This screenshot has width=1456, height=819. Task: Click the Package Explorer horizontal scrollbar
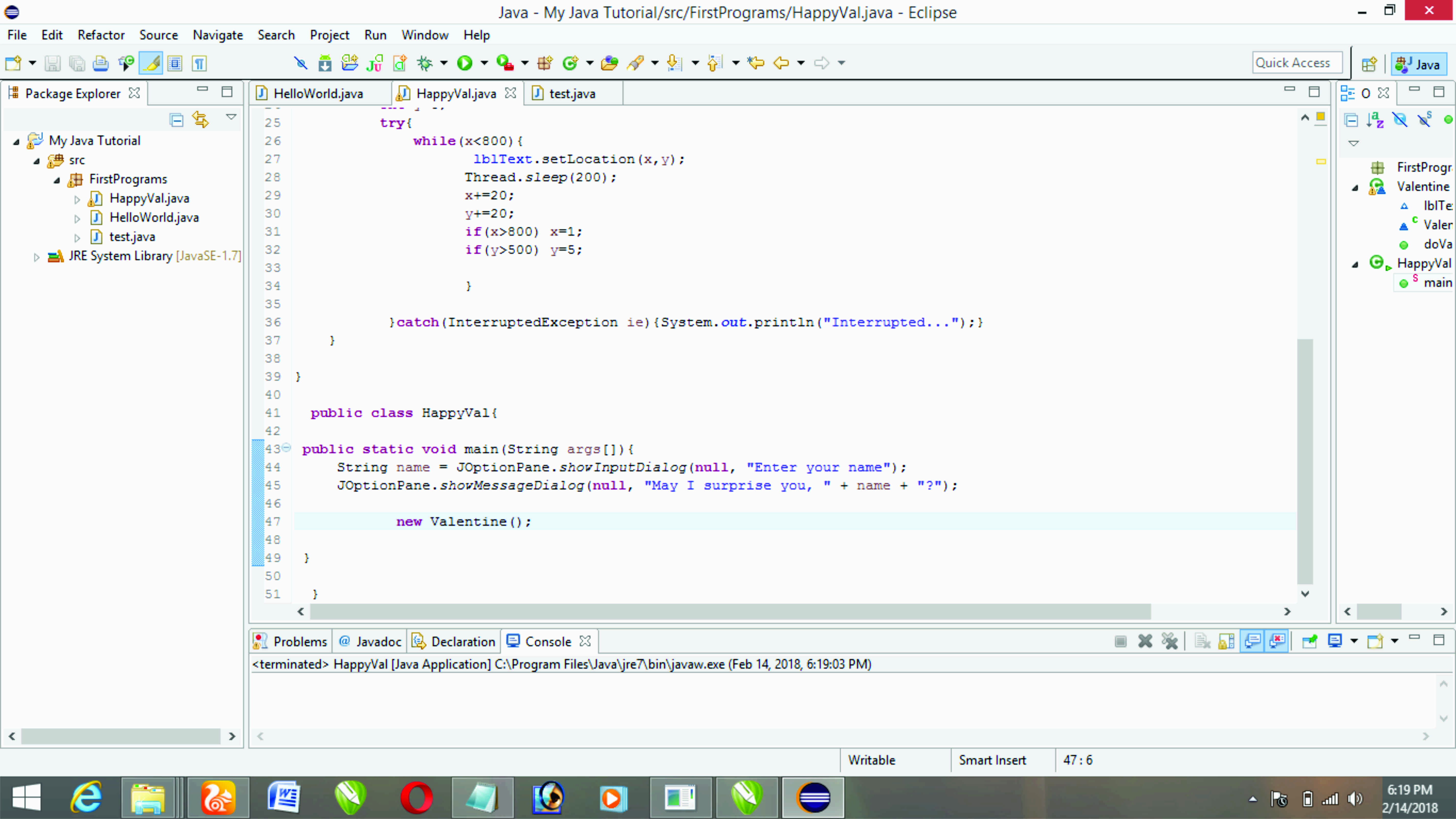tap(120, 736)
